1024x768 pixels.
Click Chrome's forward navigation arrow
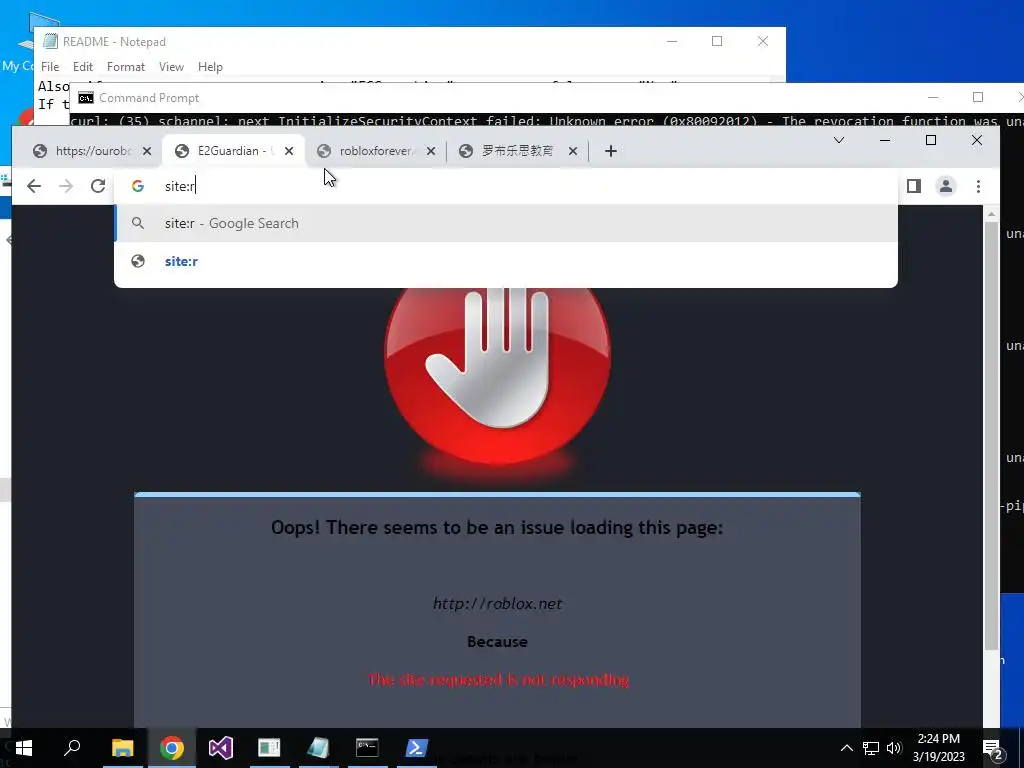coord(66,186)
